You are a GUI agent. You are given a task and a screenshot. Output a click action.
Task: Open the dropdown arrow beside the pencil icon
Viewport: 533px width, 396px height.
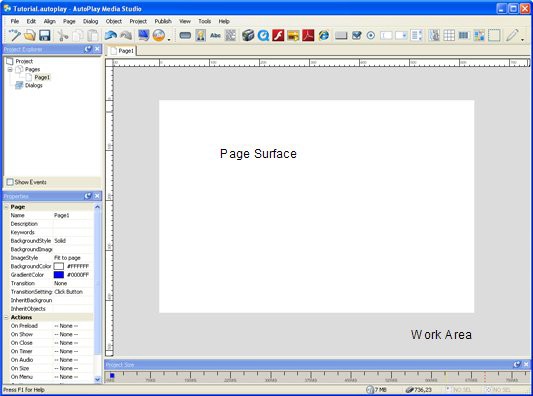[x=522, y=39]
